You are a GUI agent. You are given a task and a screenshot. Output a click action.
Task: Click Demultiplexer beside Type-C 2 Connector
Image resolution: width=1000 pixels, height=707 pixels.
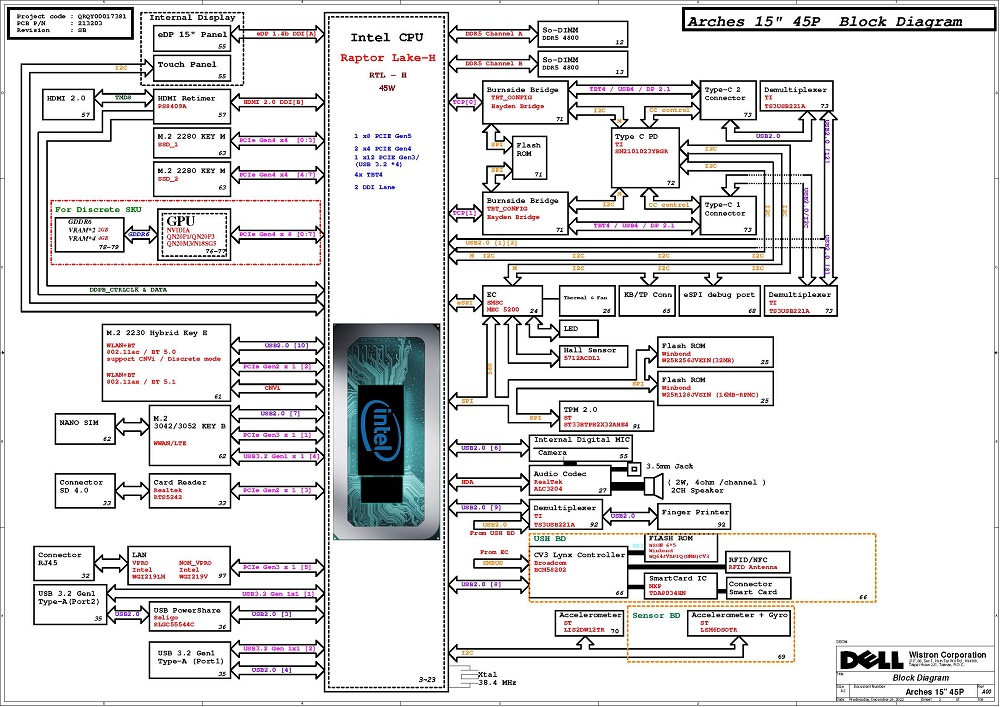(796, 98)
